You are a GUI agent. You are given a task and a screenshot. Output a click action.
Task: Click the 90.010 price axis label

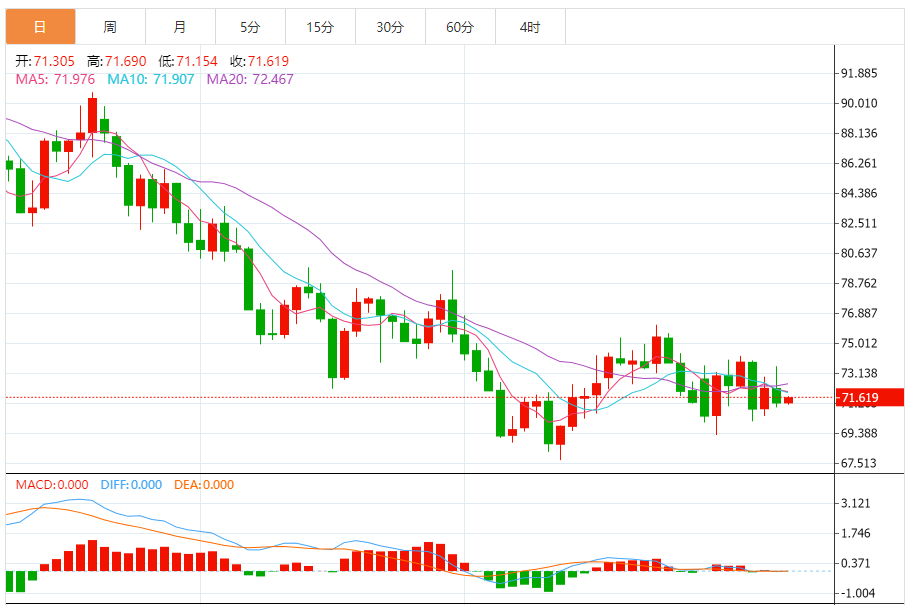click(859, 103)
